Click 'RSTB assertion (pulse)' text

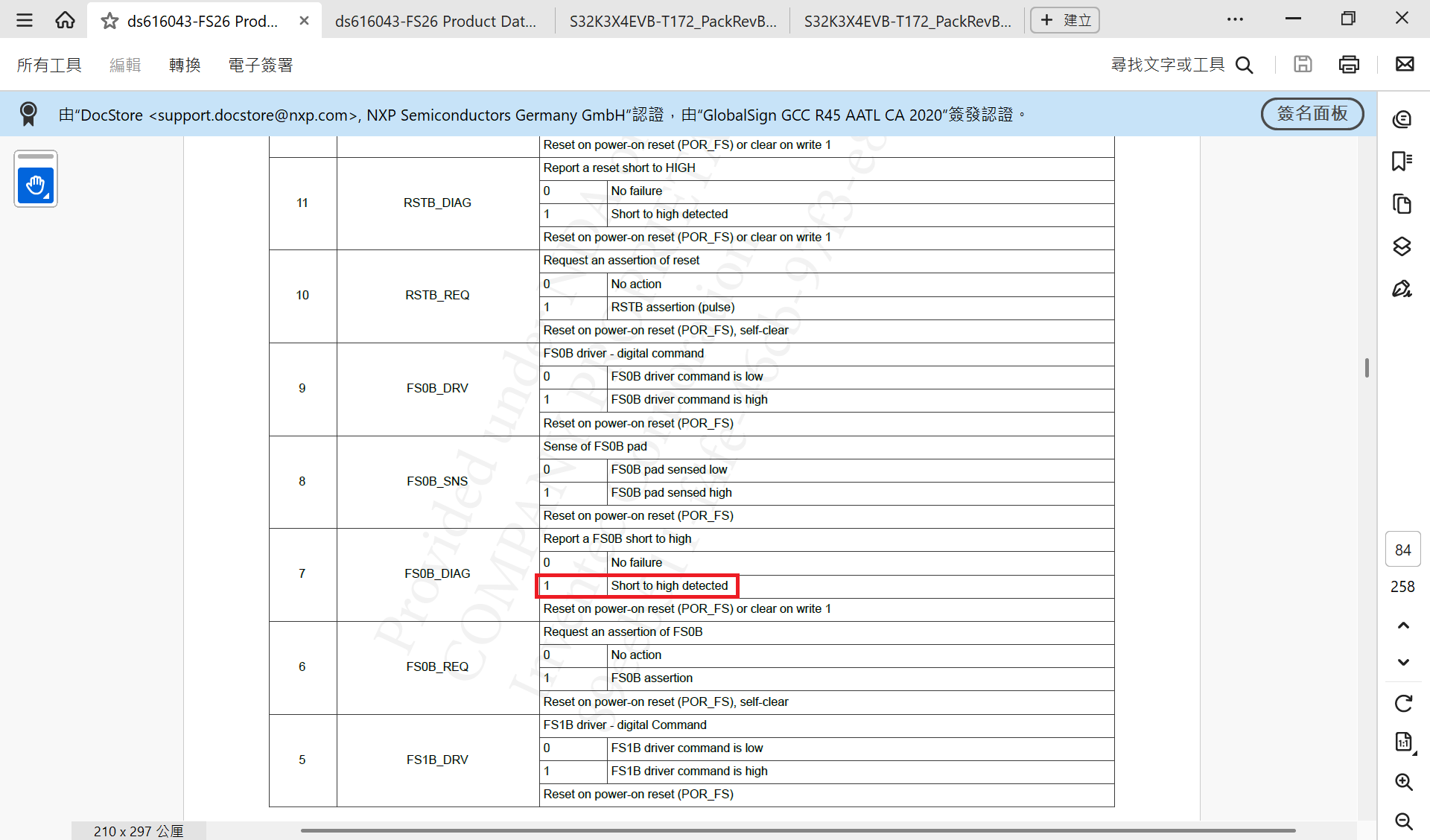point(673,307)
